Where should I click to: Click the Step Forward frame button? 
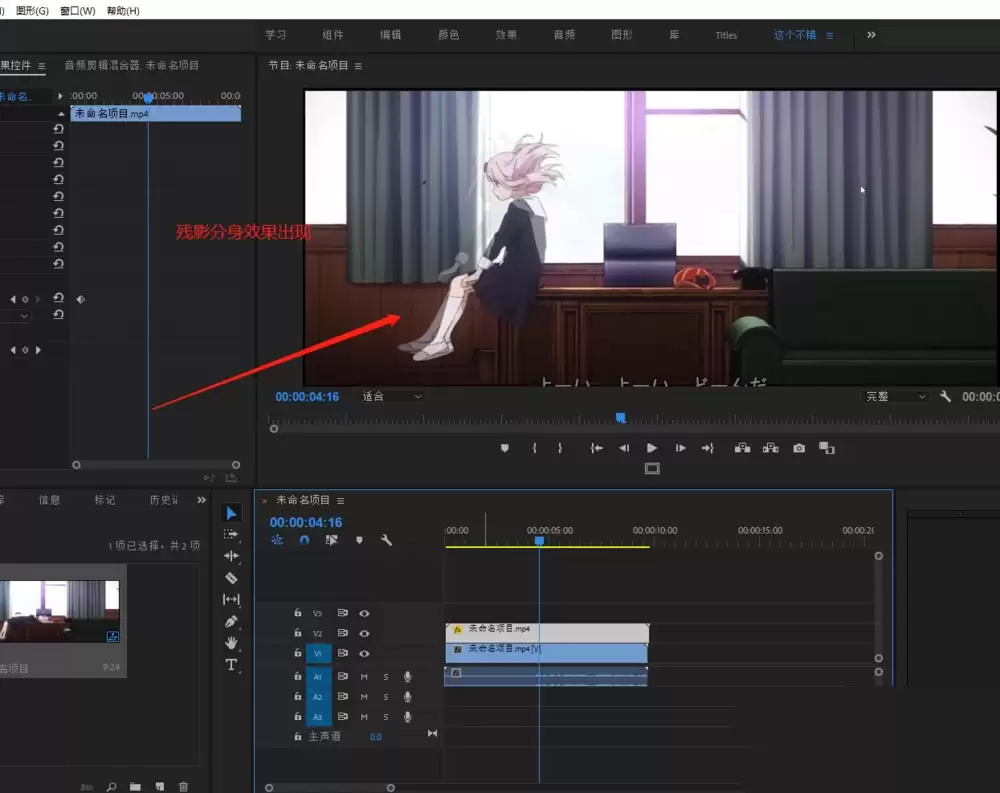(x=680, y=448)
